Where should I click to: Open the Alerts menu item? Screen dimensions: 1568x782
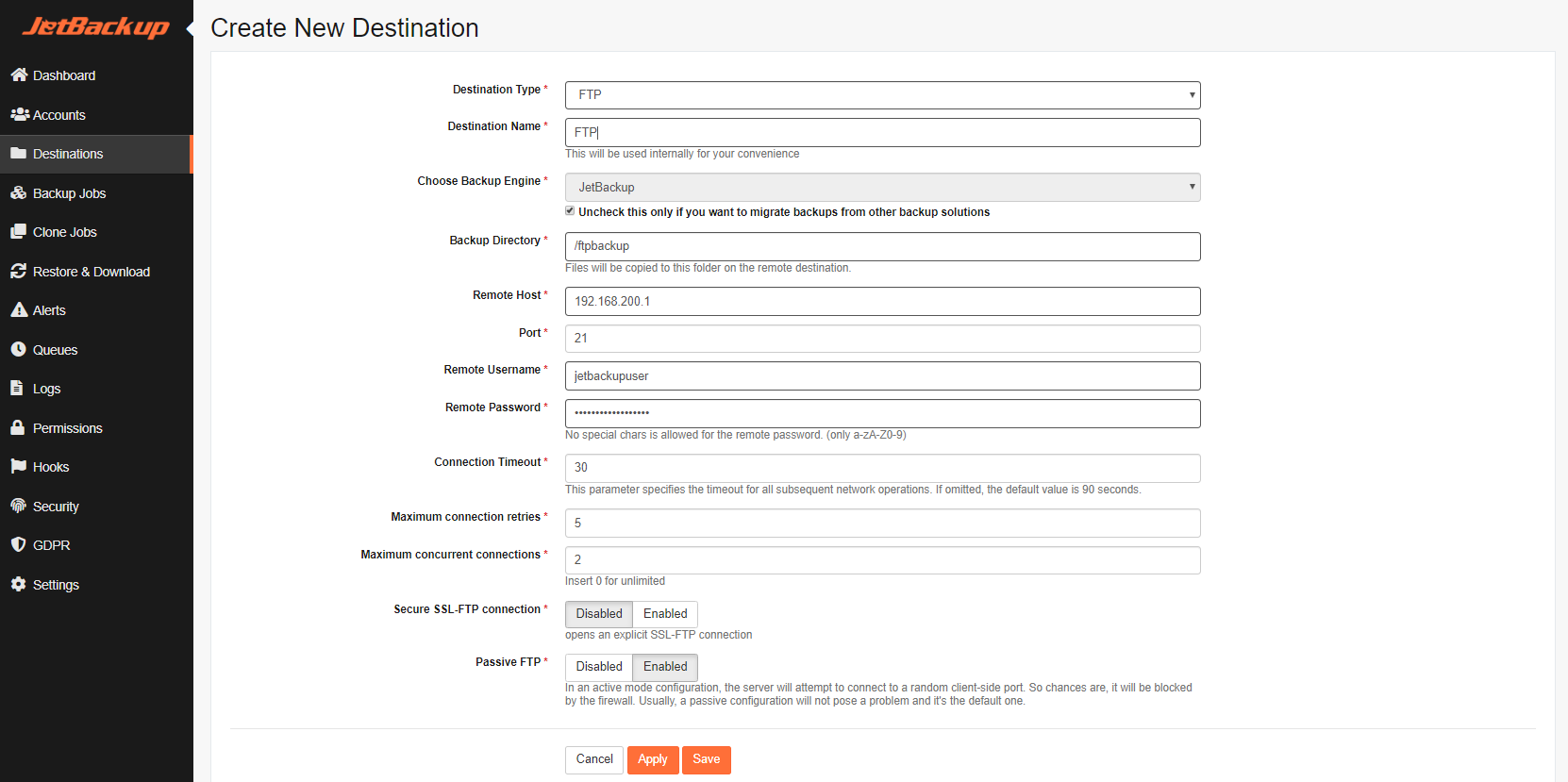click(96, 310)
